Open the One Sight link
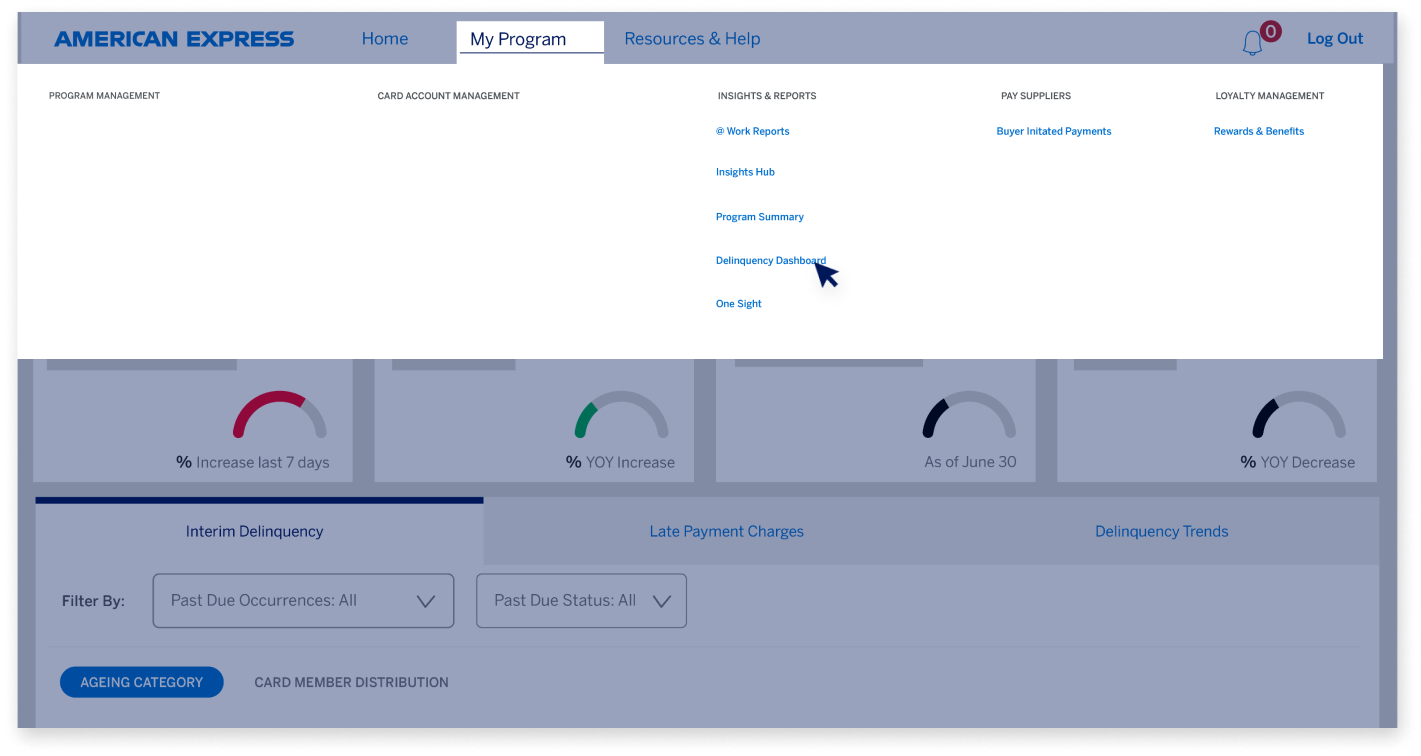The image size is (1421, 756). tap(739, 303)
